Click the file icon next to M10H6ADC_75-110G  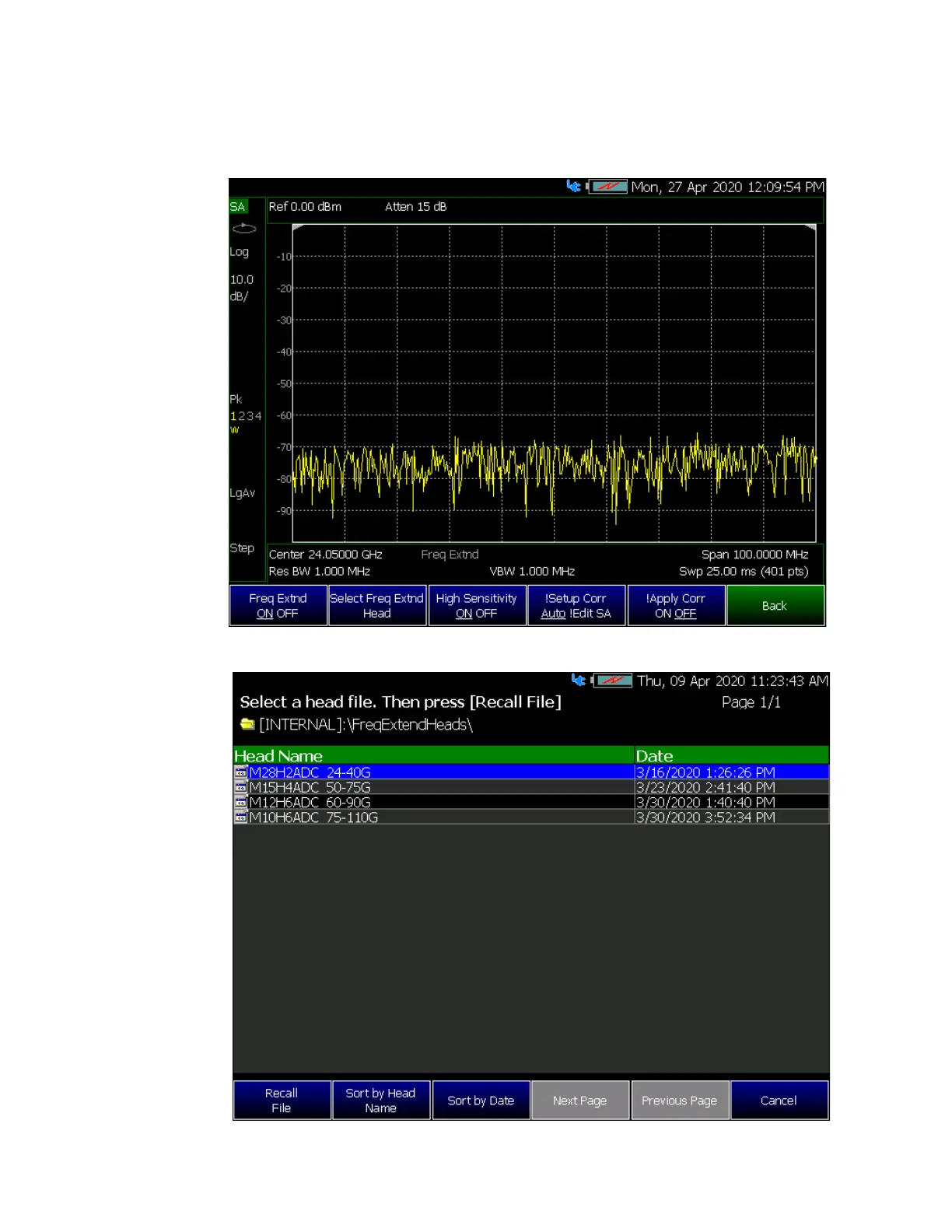coord(241,817)
